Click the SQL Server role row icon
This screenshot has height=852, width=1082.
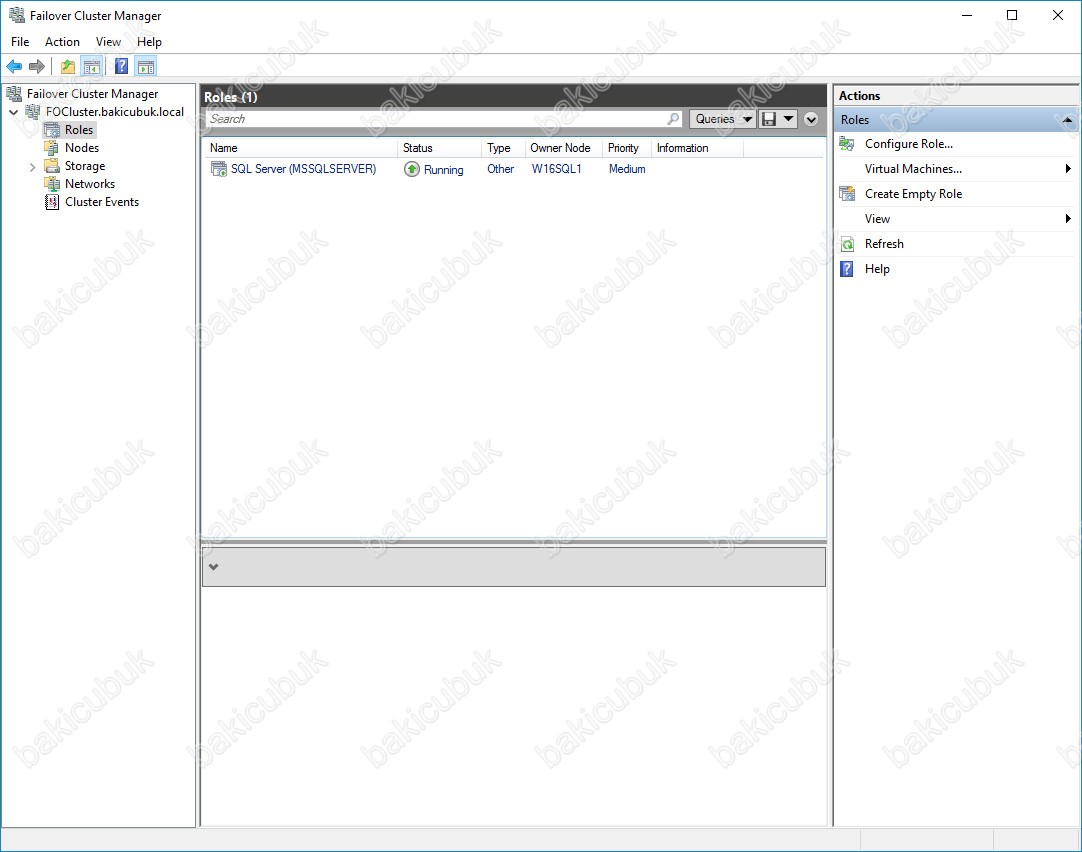219,169
